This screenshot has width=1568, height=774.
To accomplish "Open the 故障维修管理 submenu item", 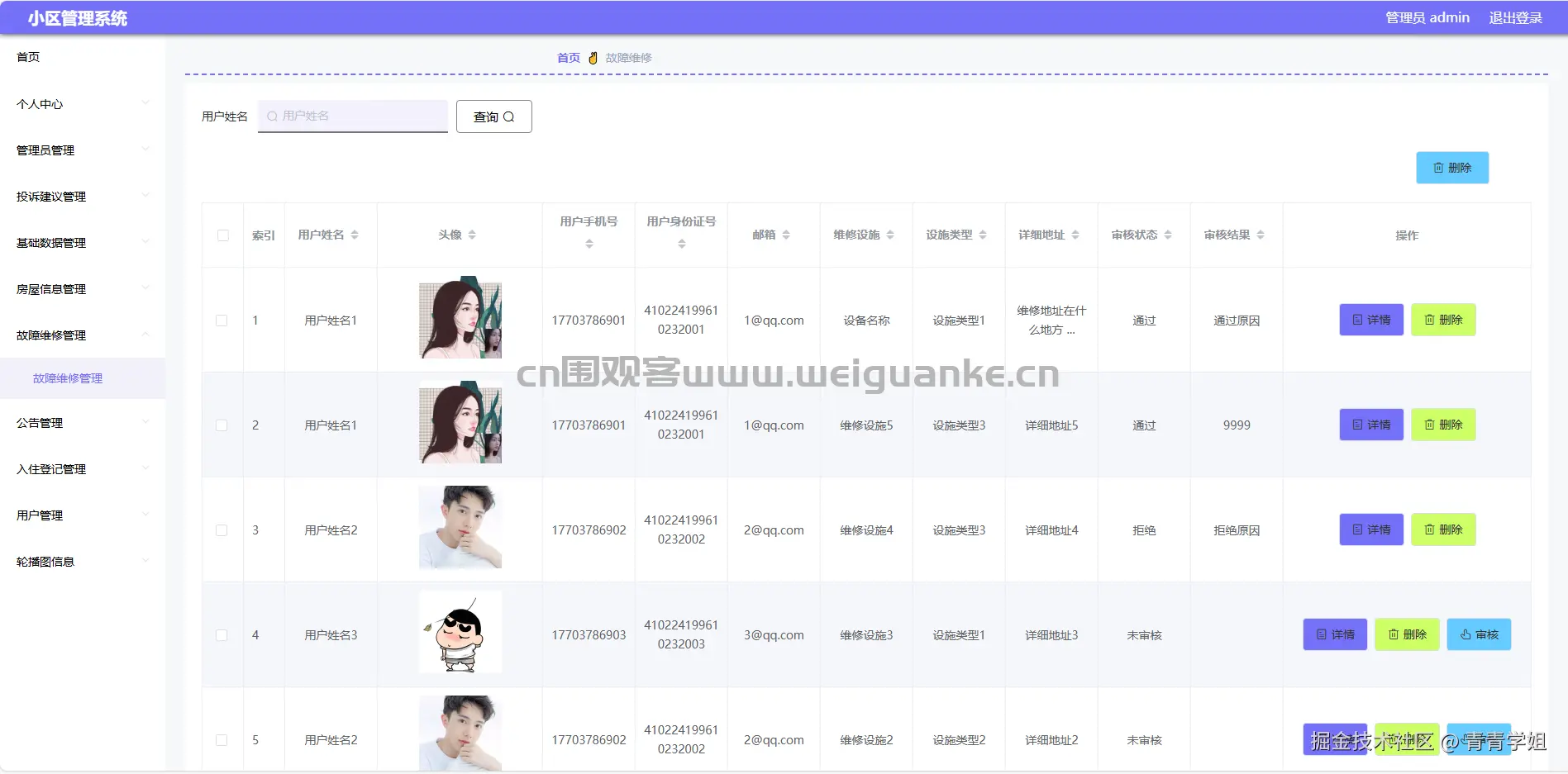I will pyautogui.click(x=83, y=378).
